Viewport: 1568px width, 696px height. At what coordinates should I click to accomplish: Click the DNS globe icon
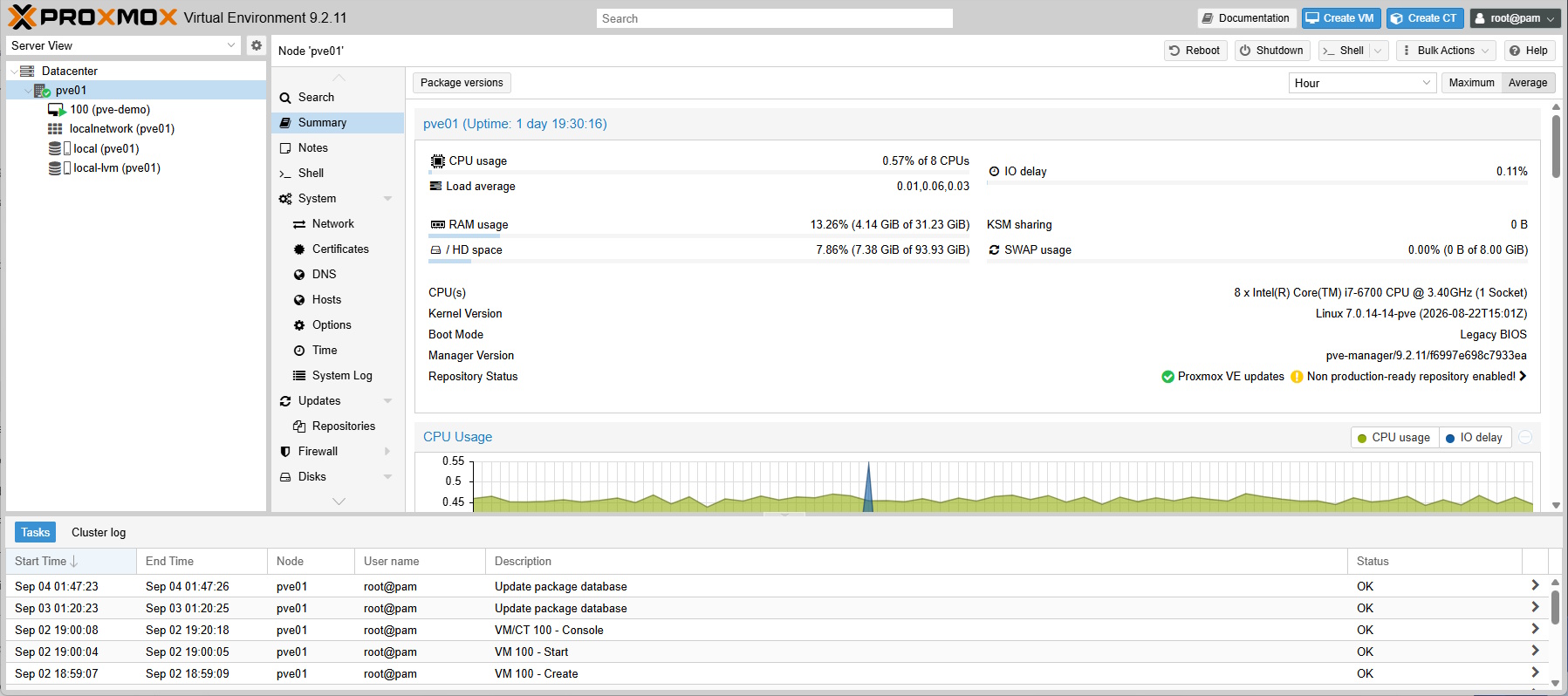pyautogui.click(x=299, y=275)
